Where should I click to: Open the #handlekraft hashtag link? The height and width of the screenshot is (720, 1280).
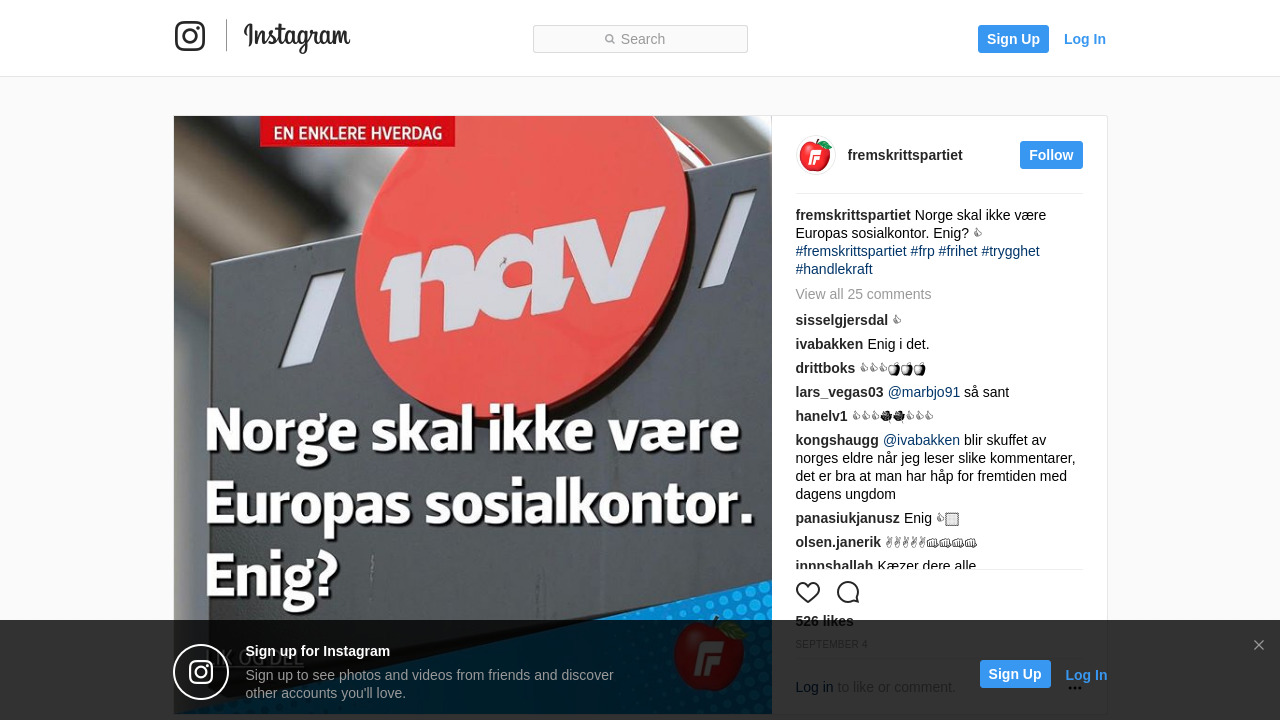[x=834, y=269]
